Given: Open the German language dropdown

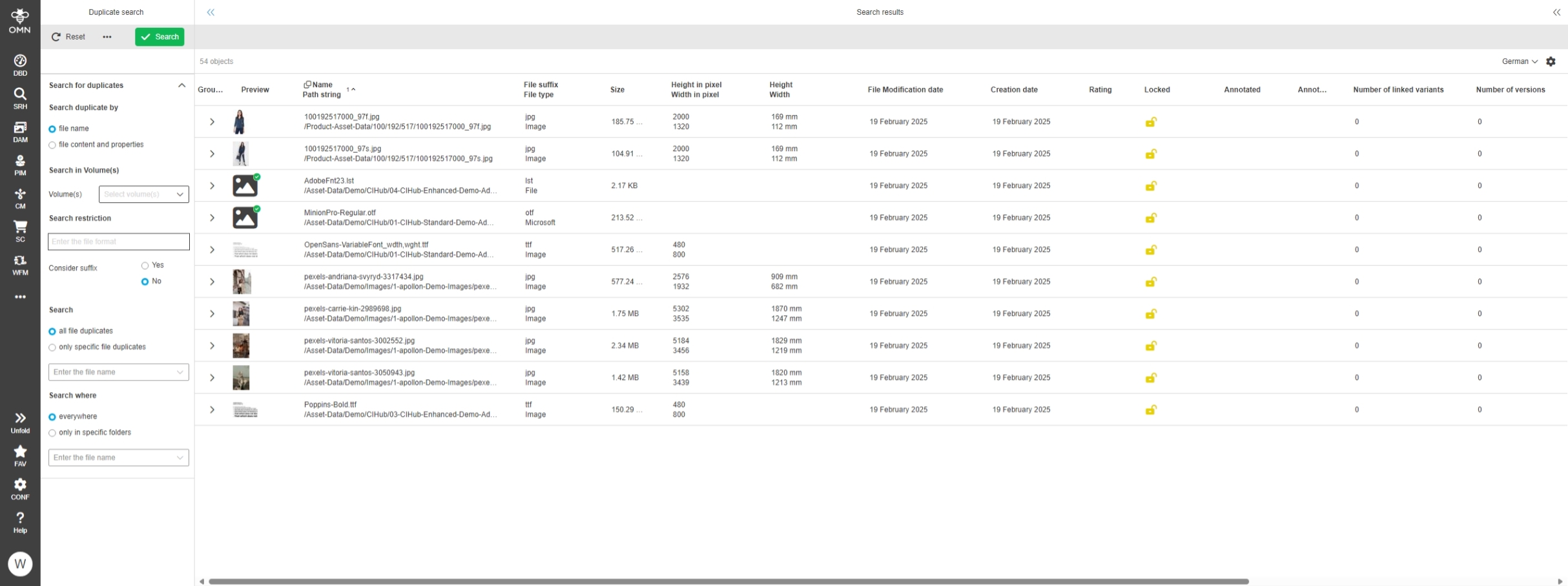Looking at the screenshot, I should coord(1520,61).
